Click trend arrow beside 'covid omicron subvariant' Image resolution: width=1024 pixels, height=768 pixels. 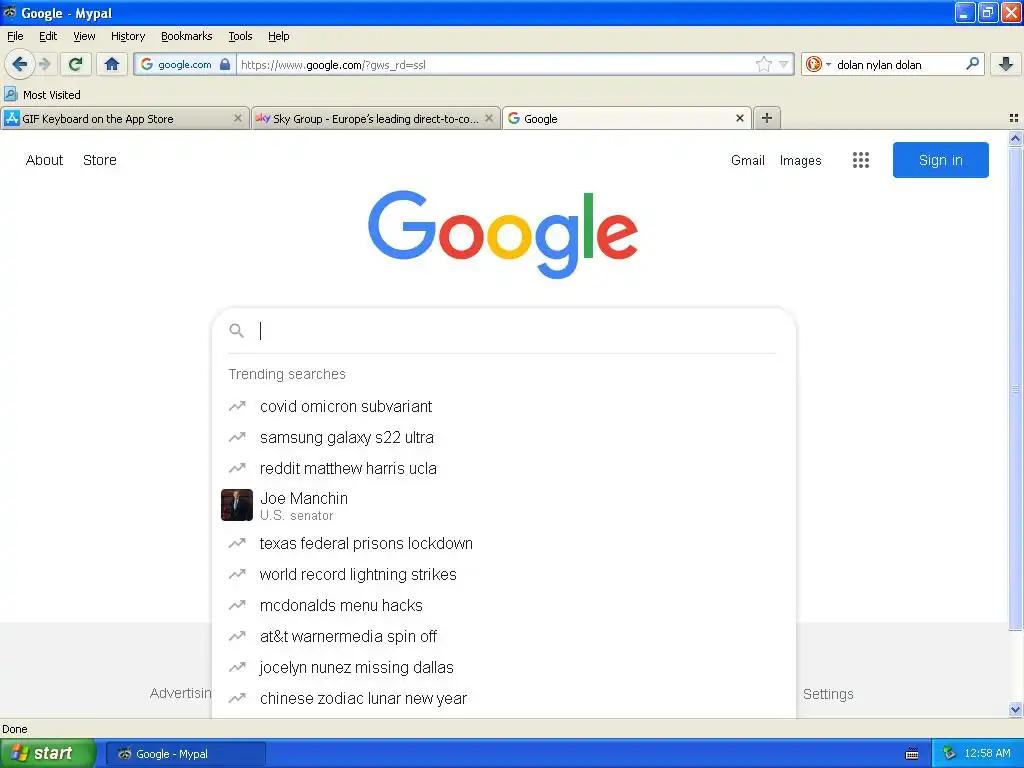[237, 406]
